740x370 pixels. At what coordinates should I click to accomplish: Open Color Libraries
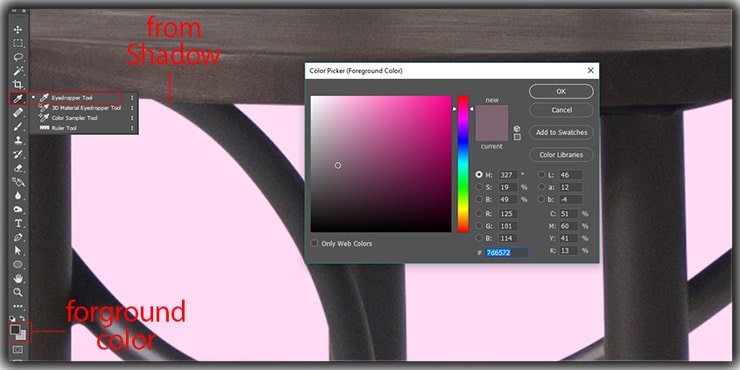click(561, 155)
